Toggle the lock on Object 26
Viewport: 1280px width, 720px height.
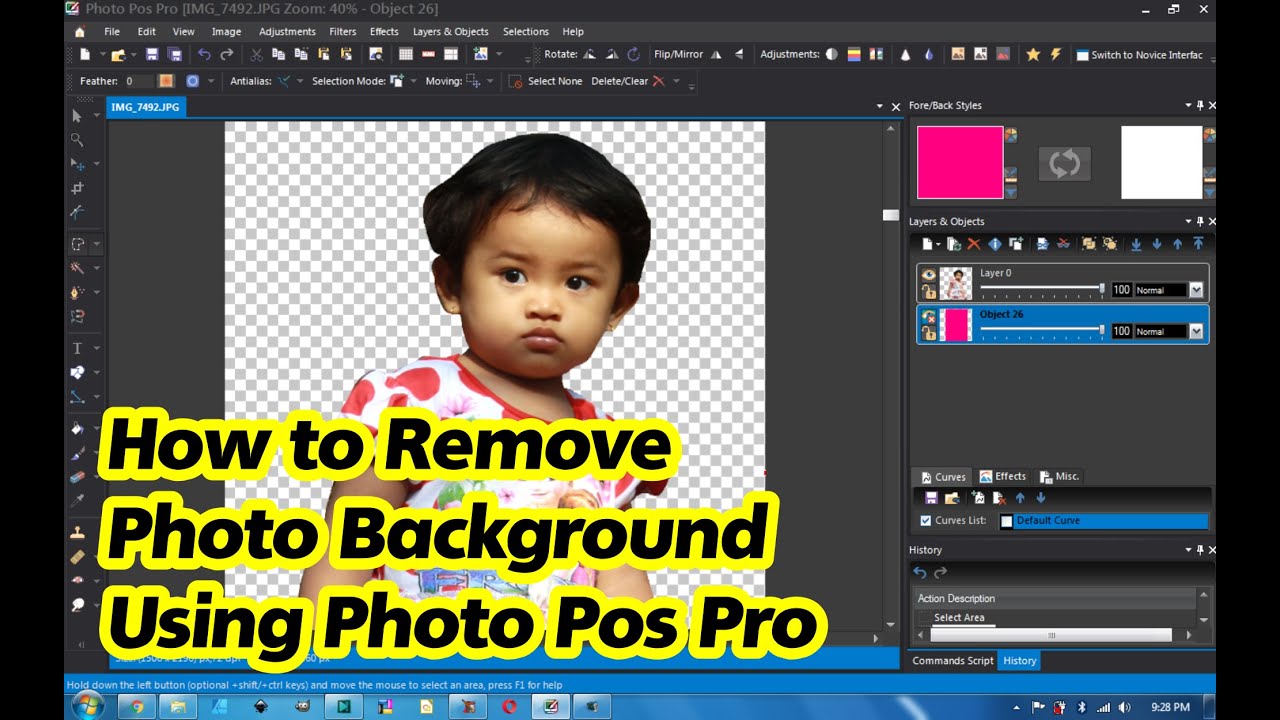[x=929, y=333]
